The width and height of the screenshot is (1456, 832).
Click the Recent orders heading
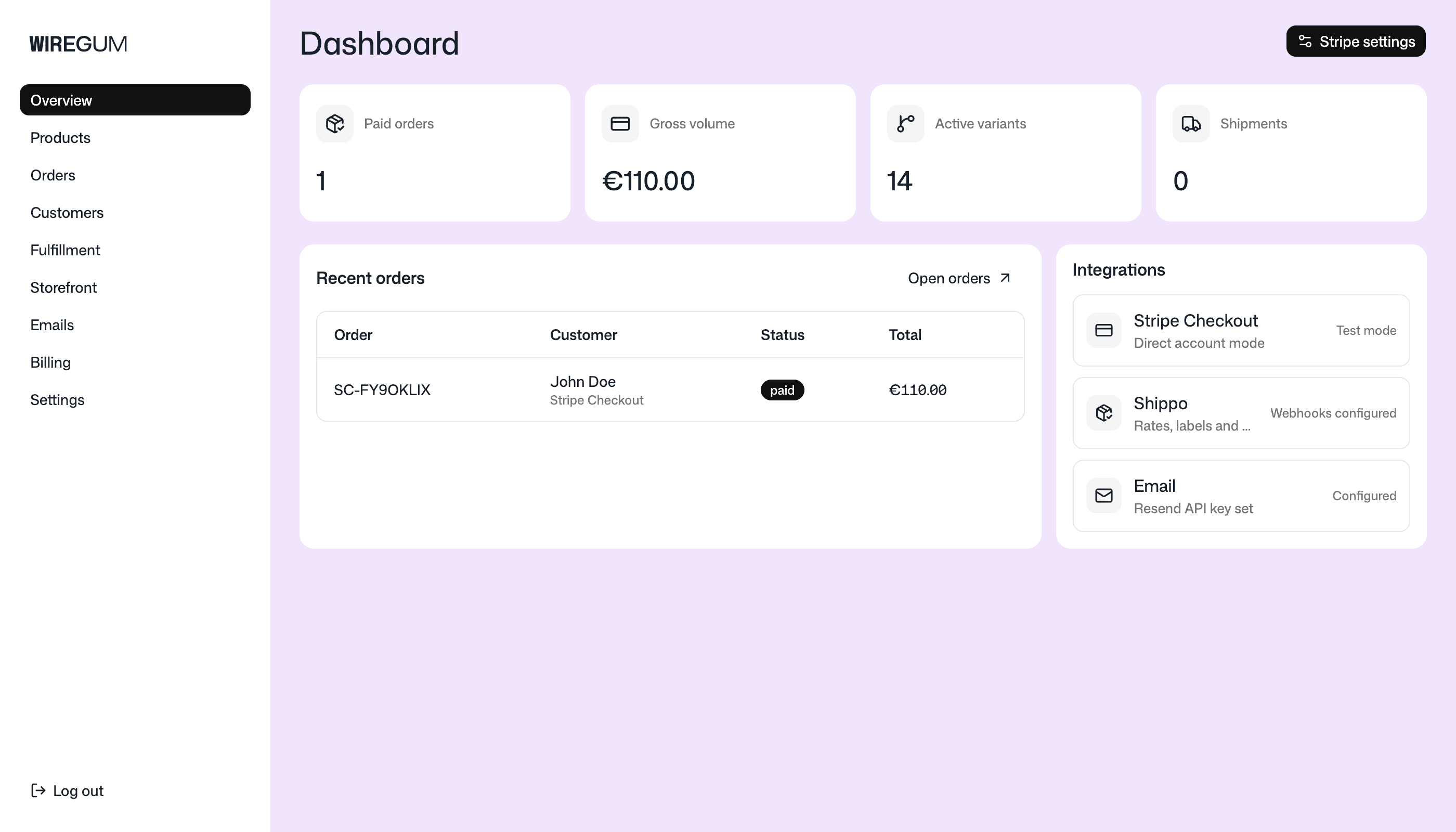point(370,278)
